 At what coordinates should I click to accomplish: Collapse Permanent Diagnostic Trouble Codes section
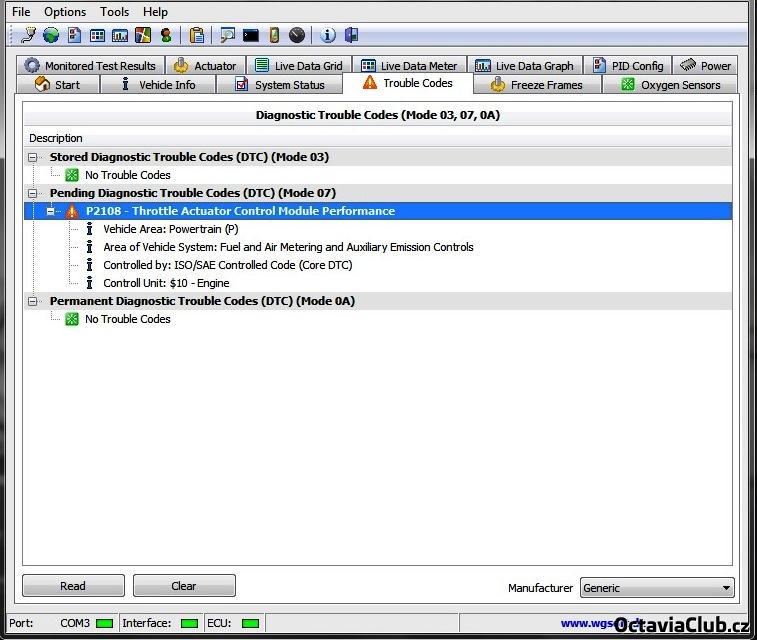click(33, 301)
